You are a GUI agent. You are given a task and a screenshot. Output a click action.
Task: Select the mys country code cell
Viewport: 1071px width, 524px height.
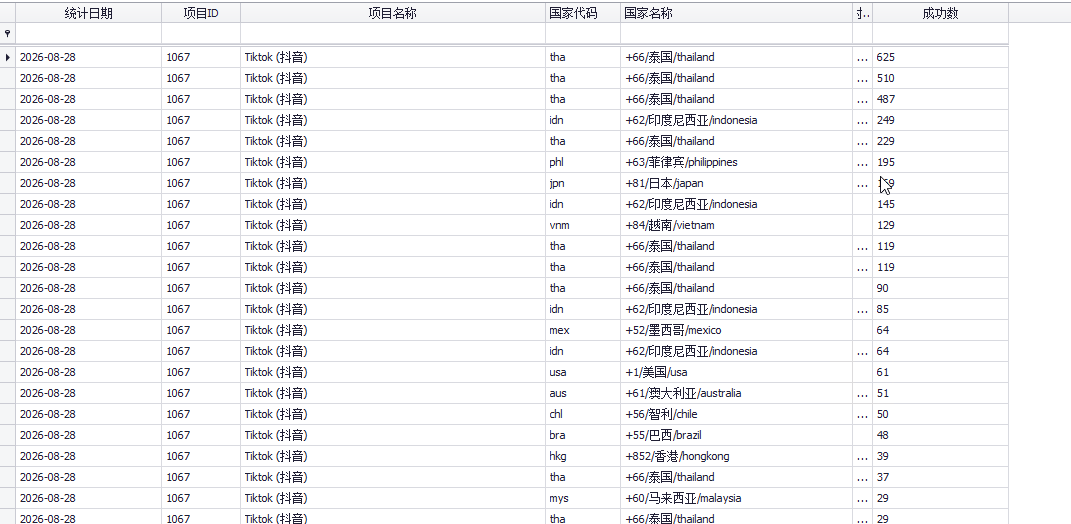[583, 499]
